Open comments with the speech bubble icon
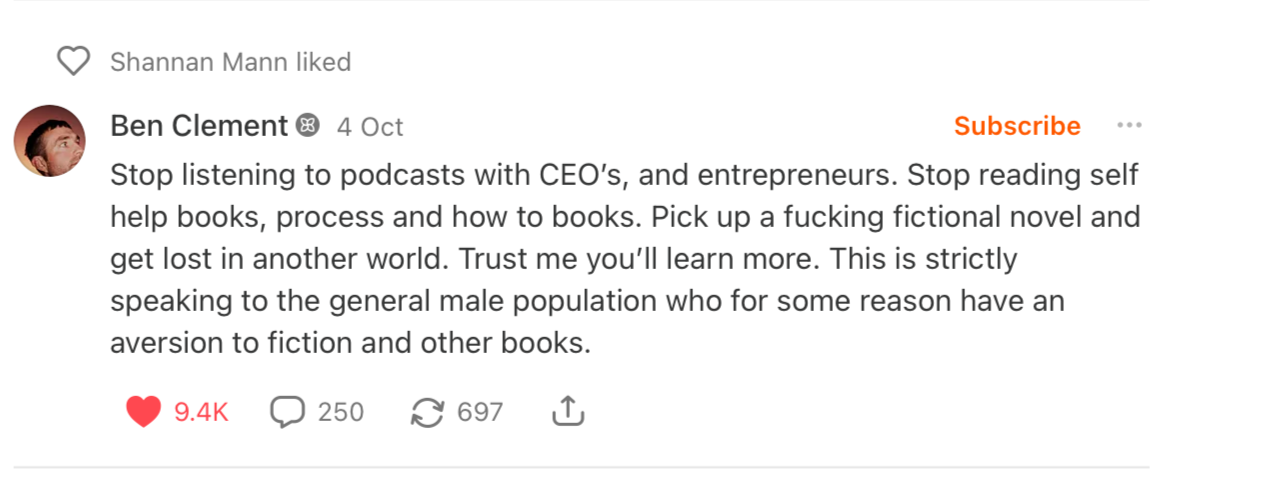 click(x=287, y=411)
